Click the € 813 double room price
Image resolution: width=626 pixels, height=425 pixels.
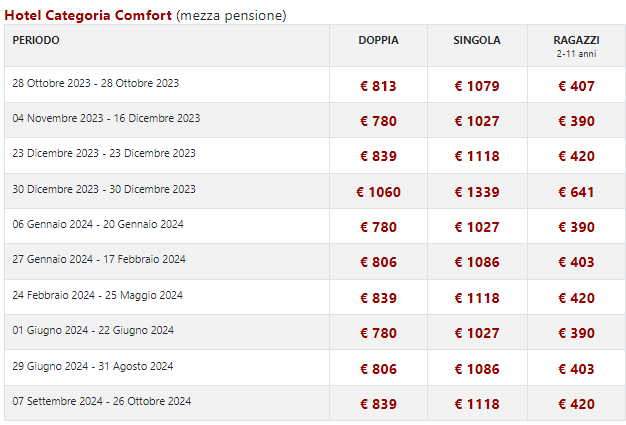click(378, 86)
